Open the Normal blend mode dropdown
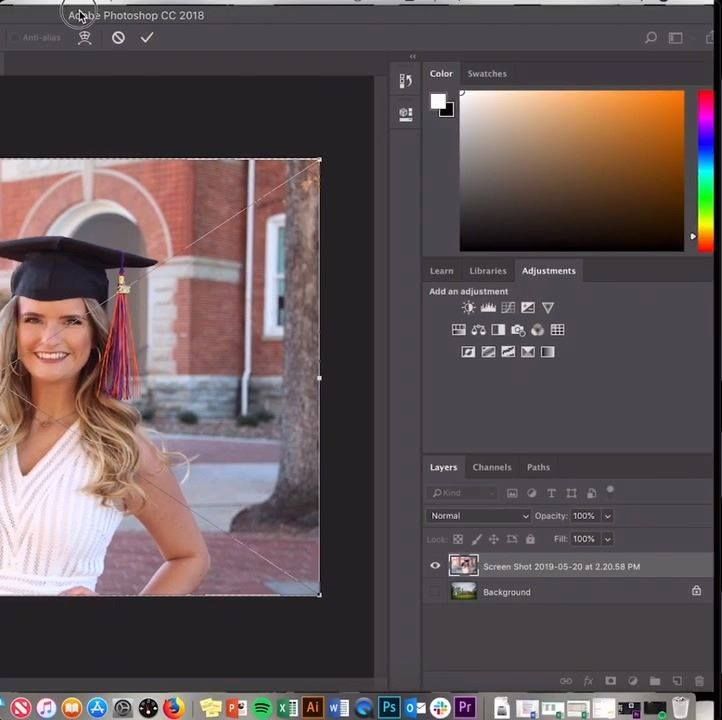 [478, 516]
